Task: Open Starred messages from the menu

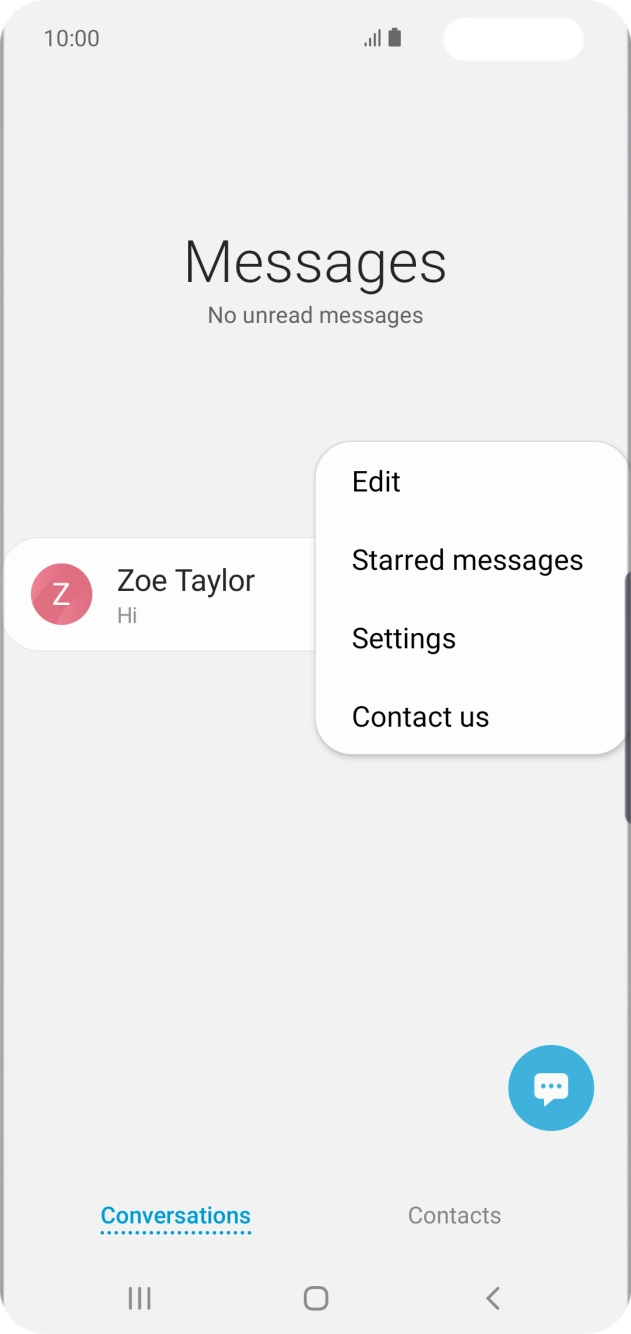Action: pyautogui.click(x=467, y=560)
